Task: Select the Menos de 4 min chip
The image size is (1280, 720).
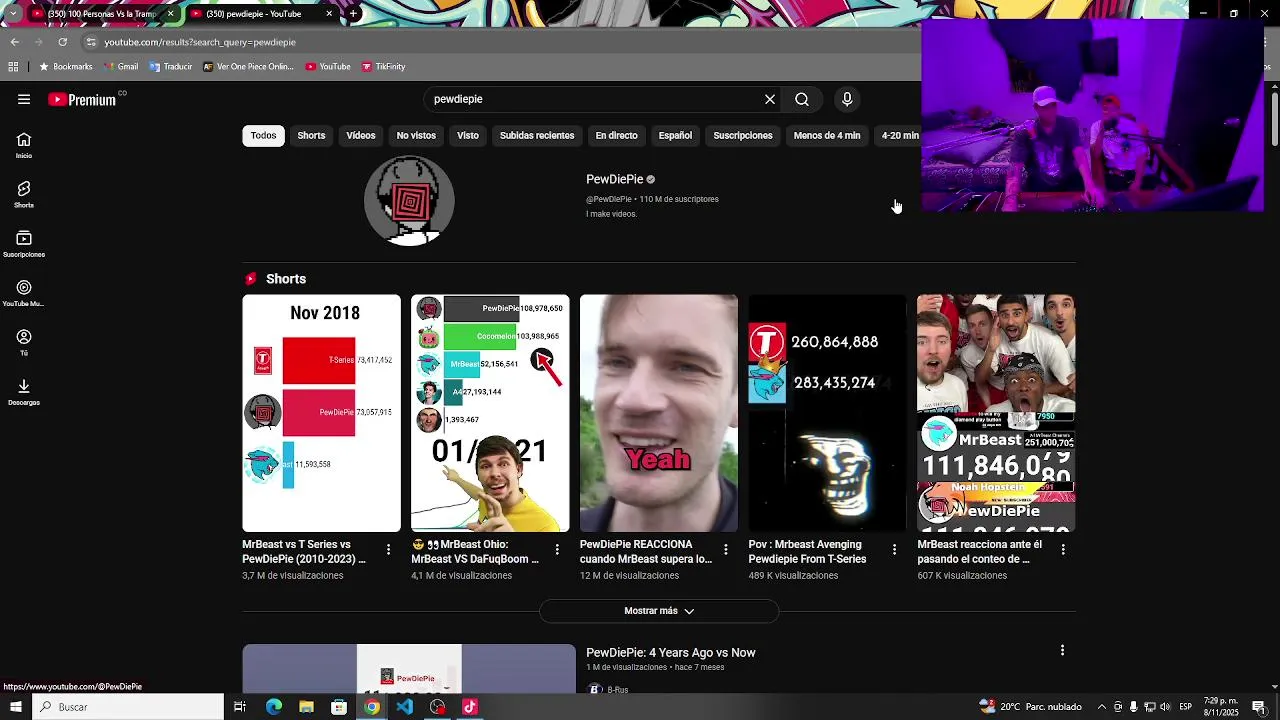Action: point(827,136)
